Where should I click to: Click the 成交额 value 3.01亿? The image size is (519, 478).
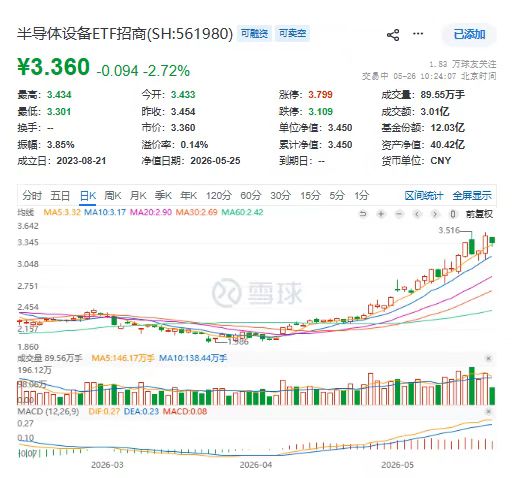(435, 111)
